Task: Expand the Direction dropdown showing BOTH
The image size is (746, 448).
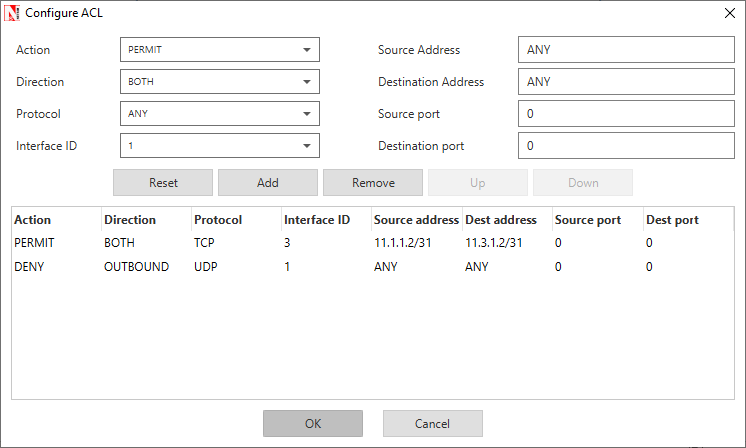Action: pos(219,82)
